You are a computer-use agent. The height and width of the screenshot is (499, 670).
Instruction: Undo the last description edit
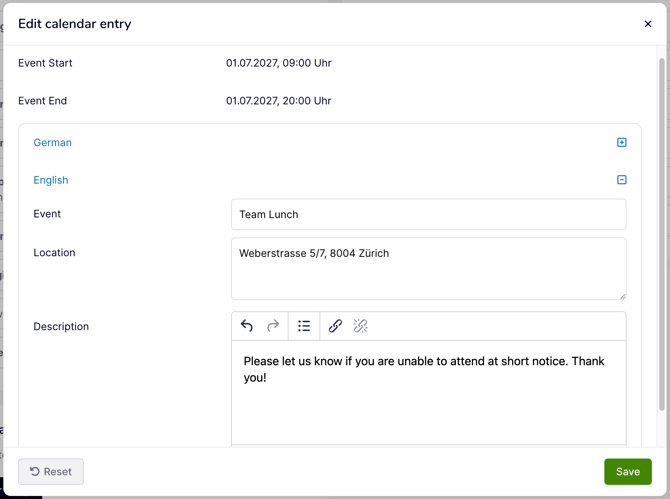click(x=247, y=326)
